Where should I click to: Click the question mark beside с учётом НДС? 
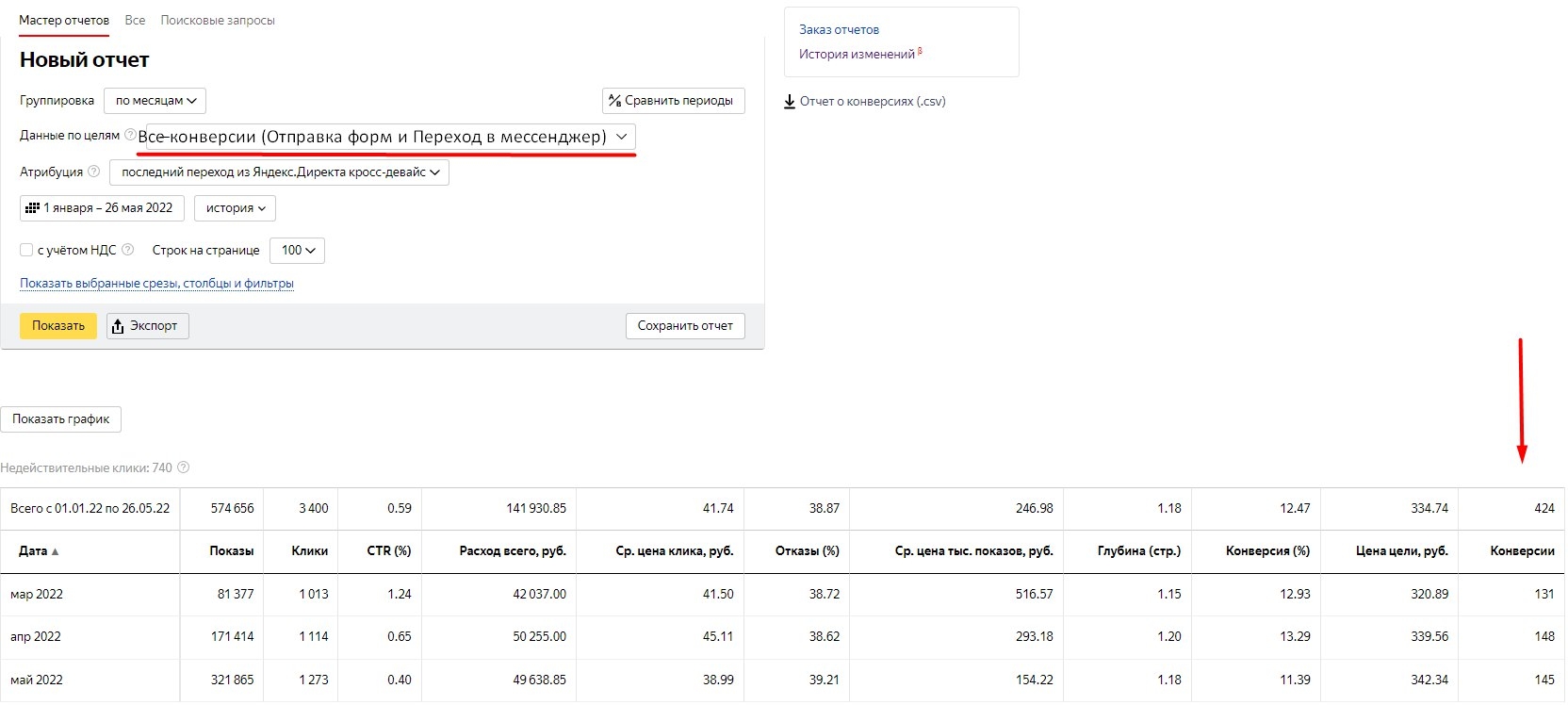coord(128,250)
